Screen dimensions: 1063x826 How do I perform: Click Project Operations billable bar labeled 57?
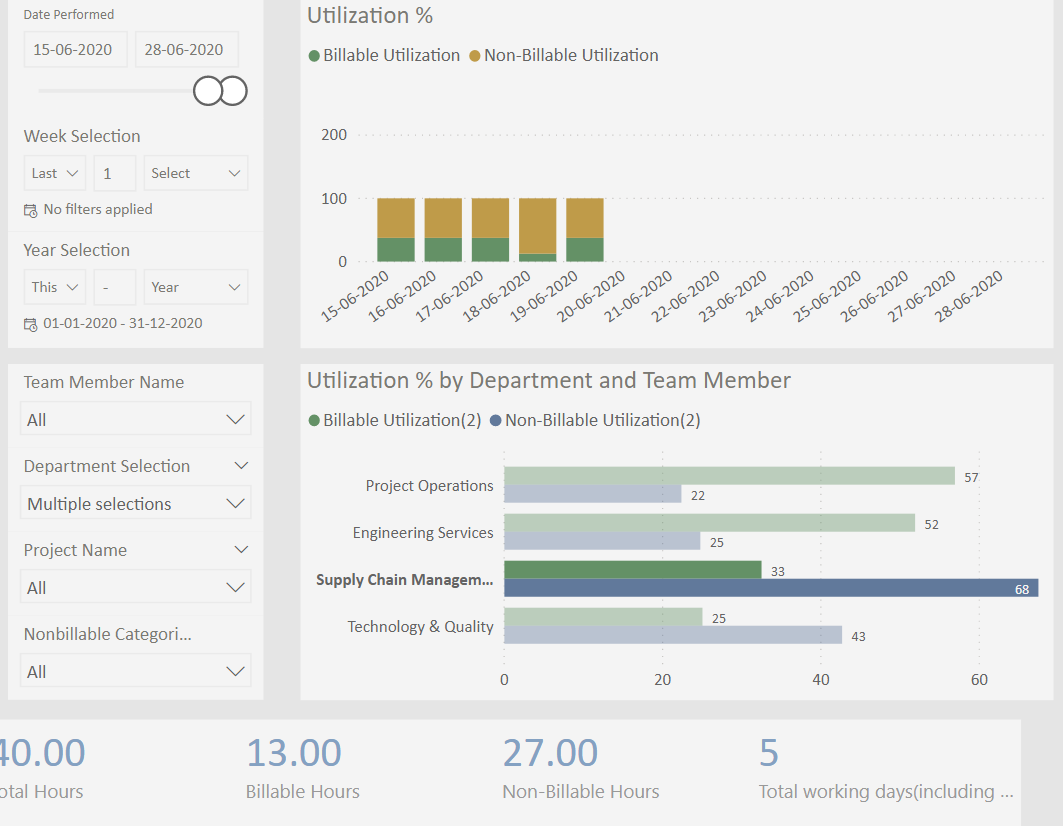(729, 475)
